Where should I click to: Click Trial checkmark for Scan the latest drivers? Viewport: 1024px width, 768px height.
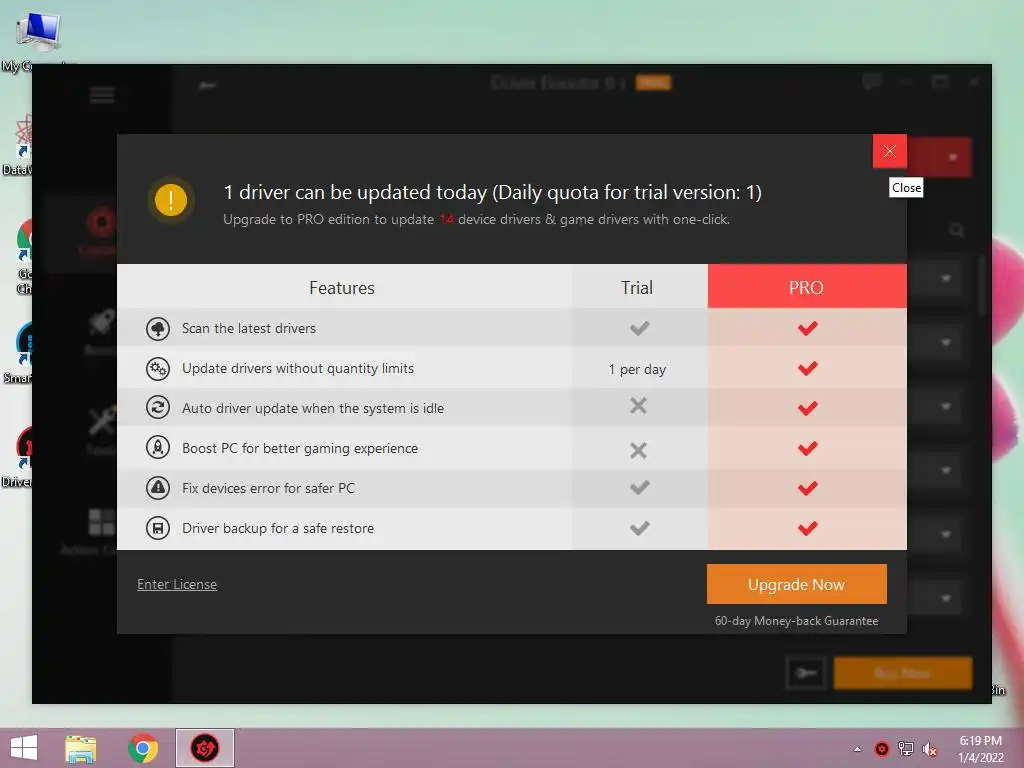coord(639,328)
